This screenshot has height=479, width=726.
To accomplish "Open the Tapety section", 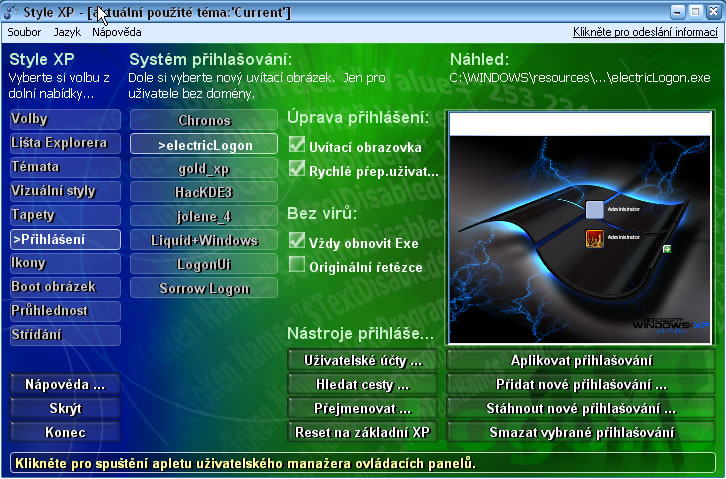I will (65, 216).
